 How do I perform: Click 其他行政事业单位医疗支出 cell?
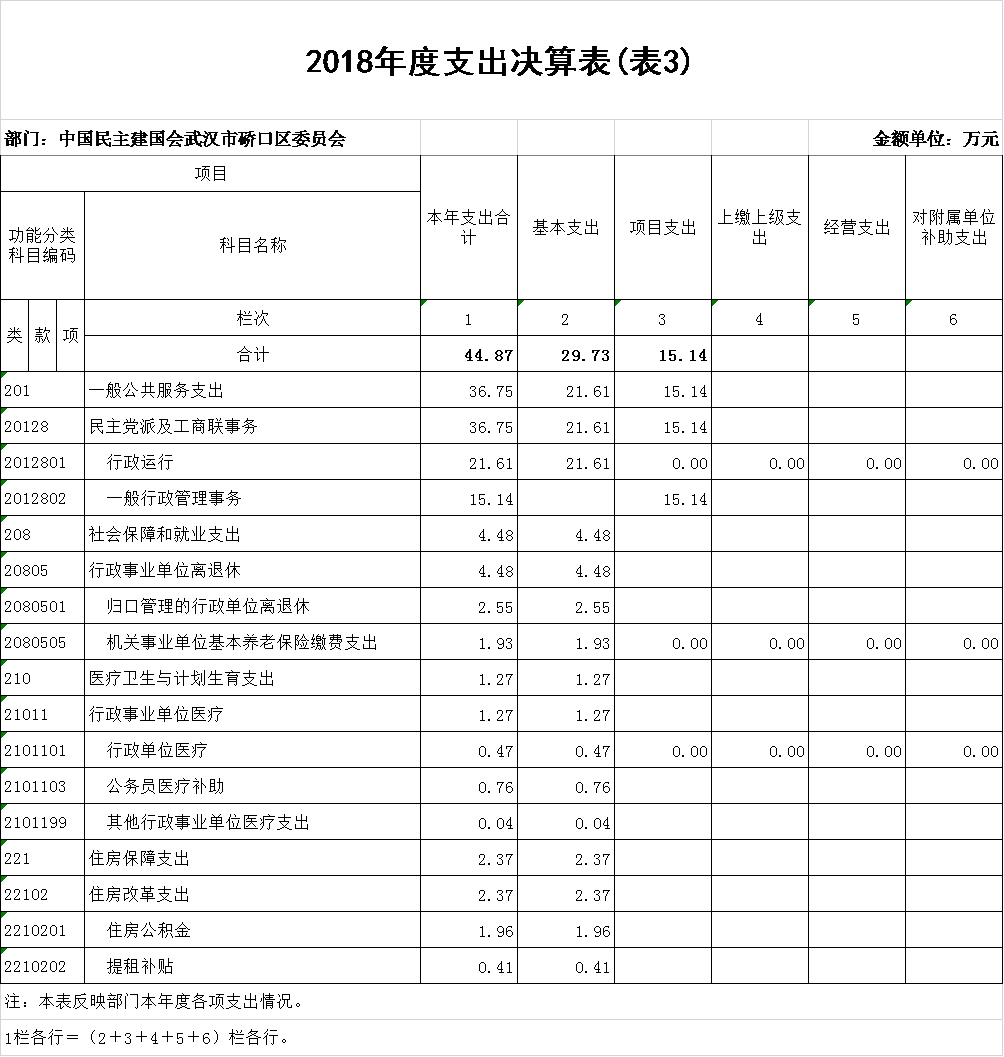[252, 822]
